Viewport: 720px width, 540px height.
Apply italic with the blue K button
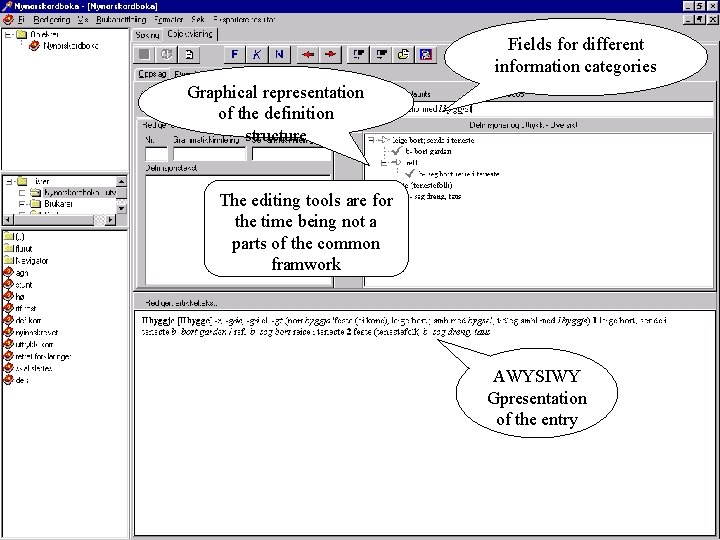(x=256, y=54)
